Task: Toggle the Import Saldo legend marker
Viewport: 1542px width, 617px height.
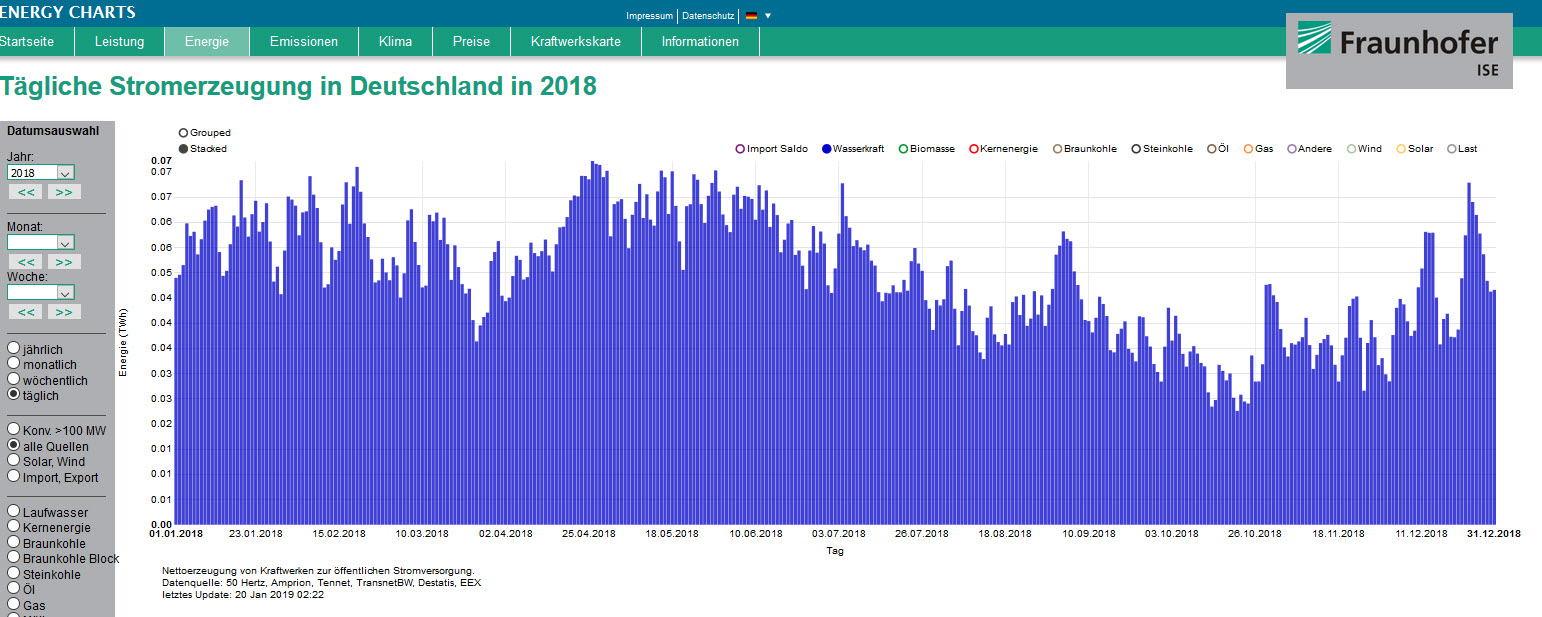Action: tap(740, 149)
